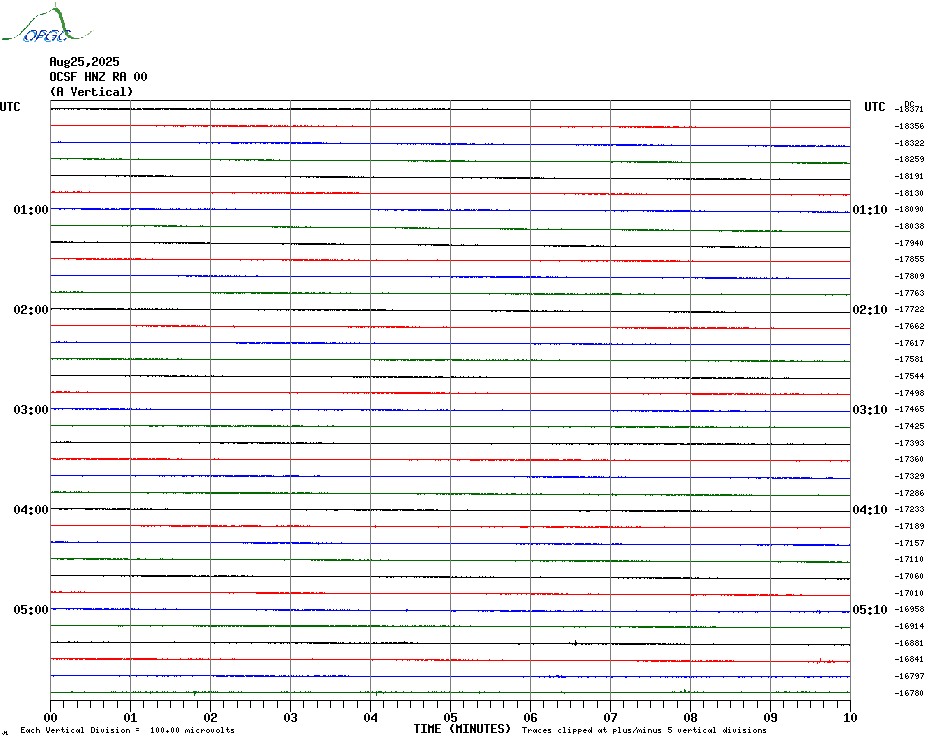Click DC offset value -17110
The height and width of the screenshot is (744, 930).
(x=909, y=559)
